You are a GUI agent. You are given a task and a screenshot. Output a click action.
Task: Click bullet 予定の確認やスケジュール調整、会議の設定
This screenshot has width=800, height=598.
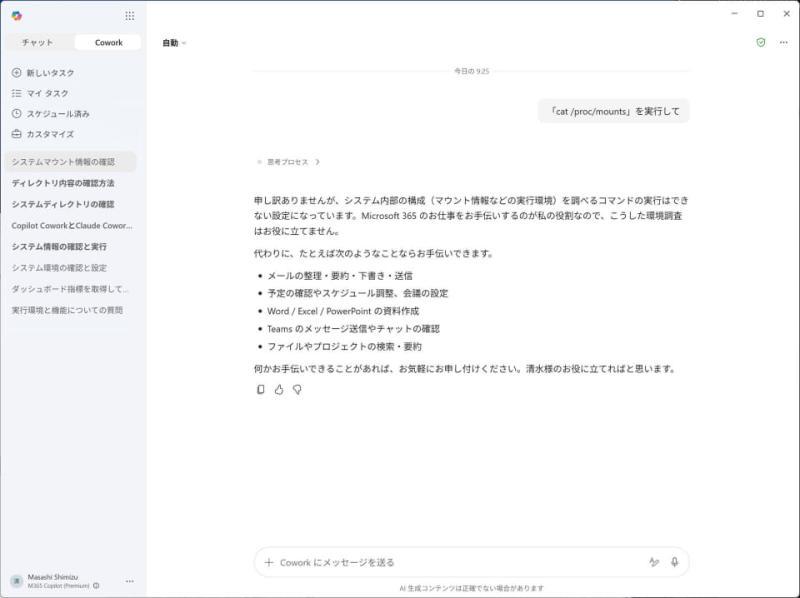point(358,293)
